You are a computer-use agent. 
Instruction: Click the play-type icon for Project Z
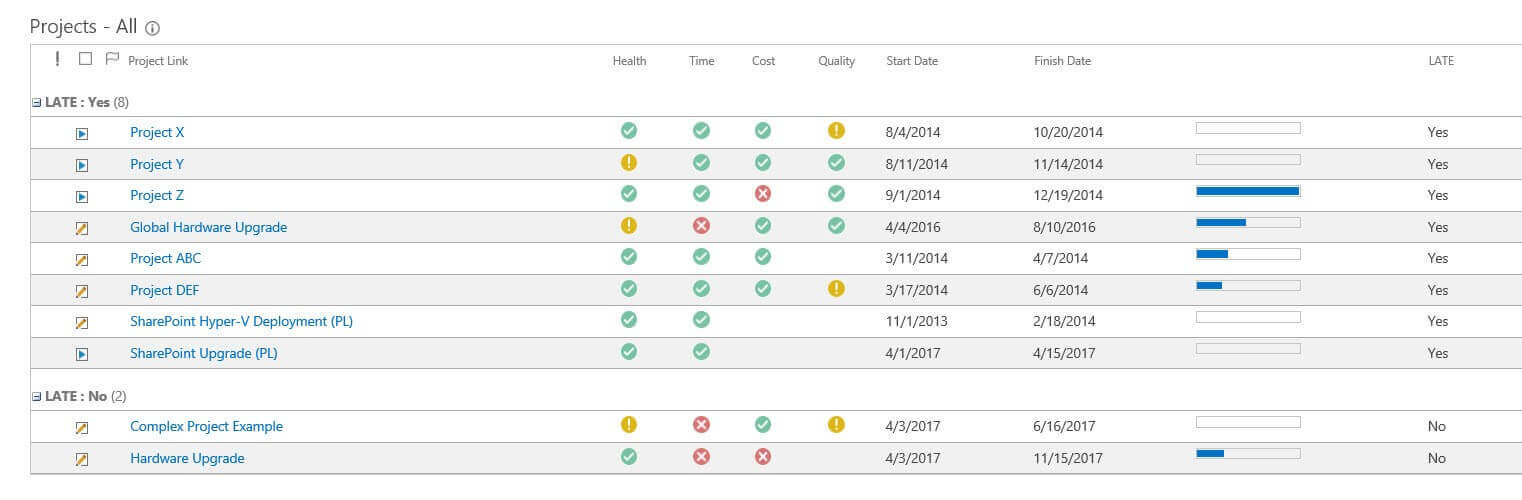[x=82, y=196]
